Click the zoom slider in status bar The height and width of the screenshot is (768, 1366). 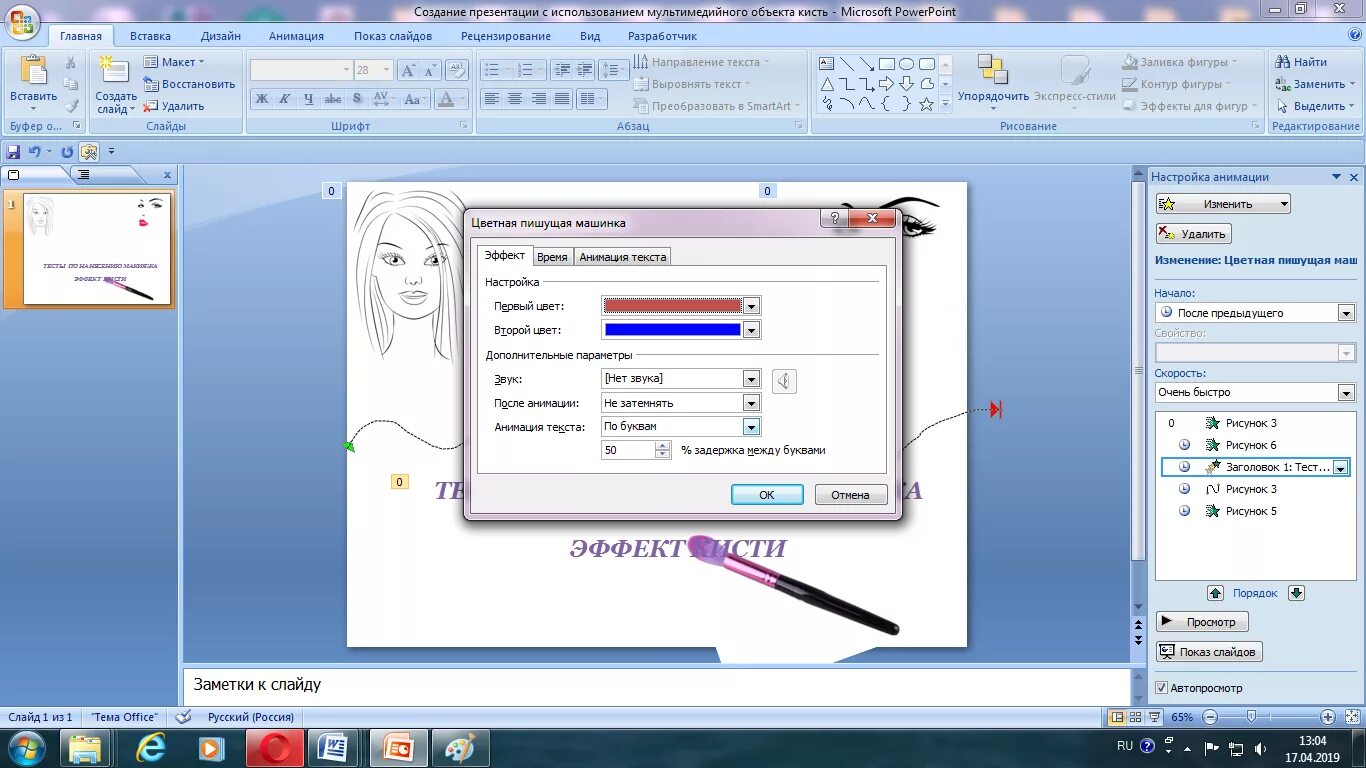coord(1251,717)
